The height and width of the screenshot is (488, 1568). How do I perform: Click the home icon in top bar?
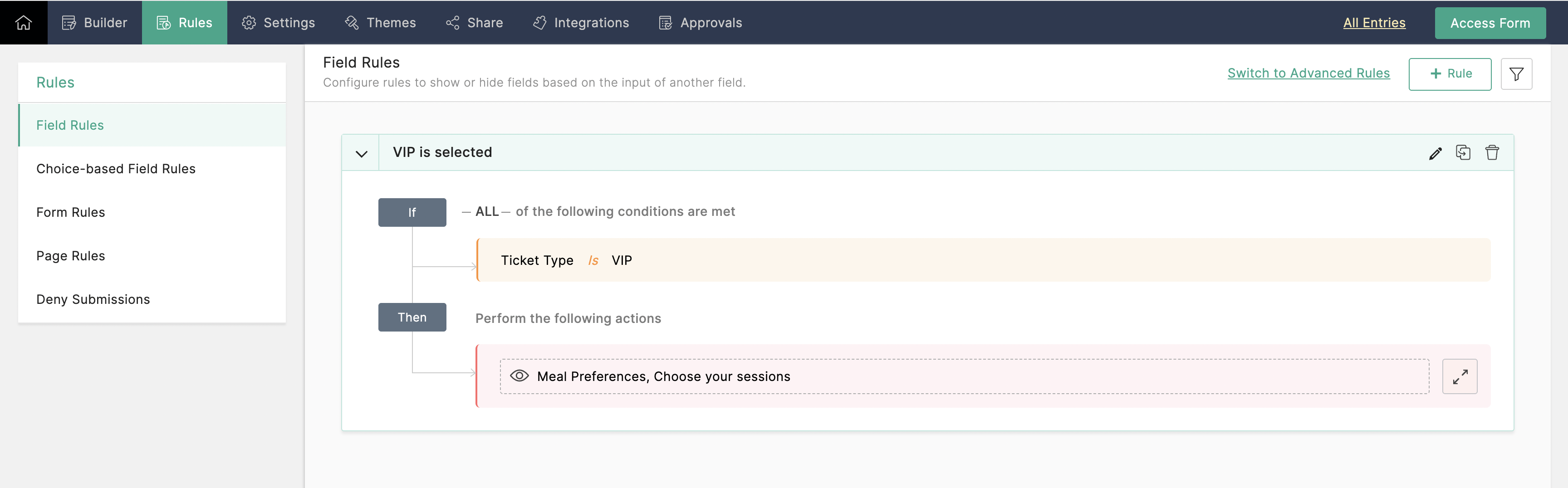[23, 23]
